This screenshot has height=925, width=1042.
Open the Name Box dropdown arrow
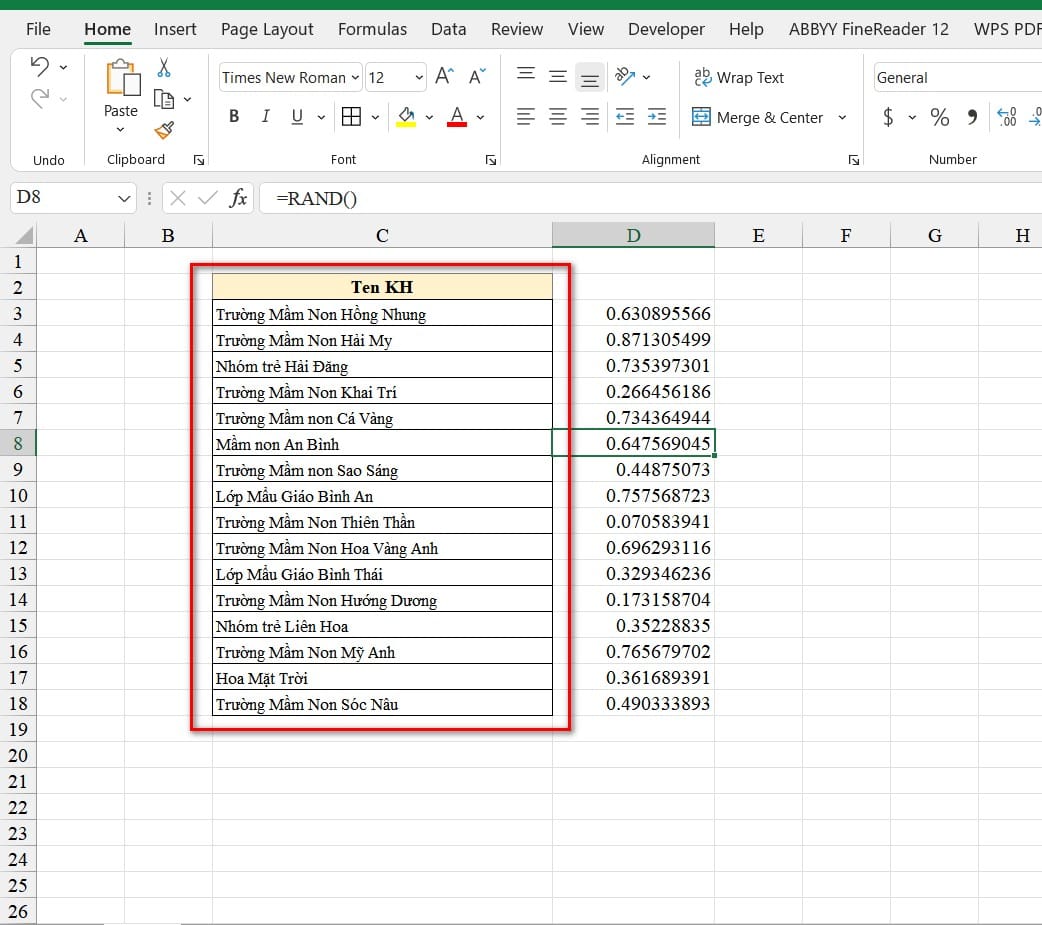coord(125,198)
